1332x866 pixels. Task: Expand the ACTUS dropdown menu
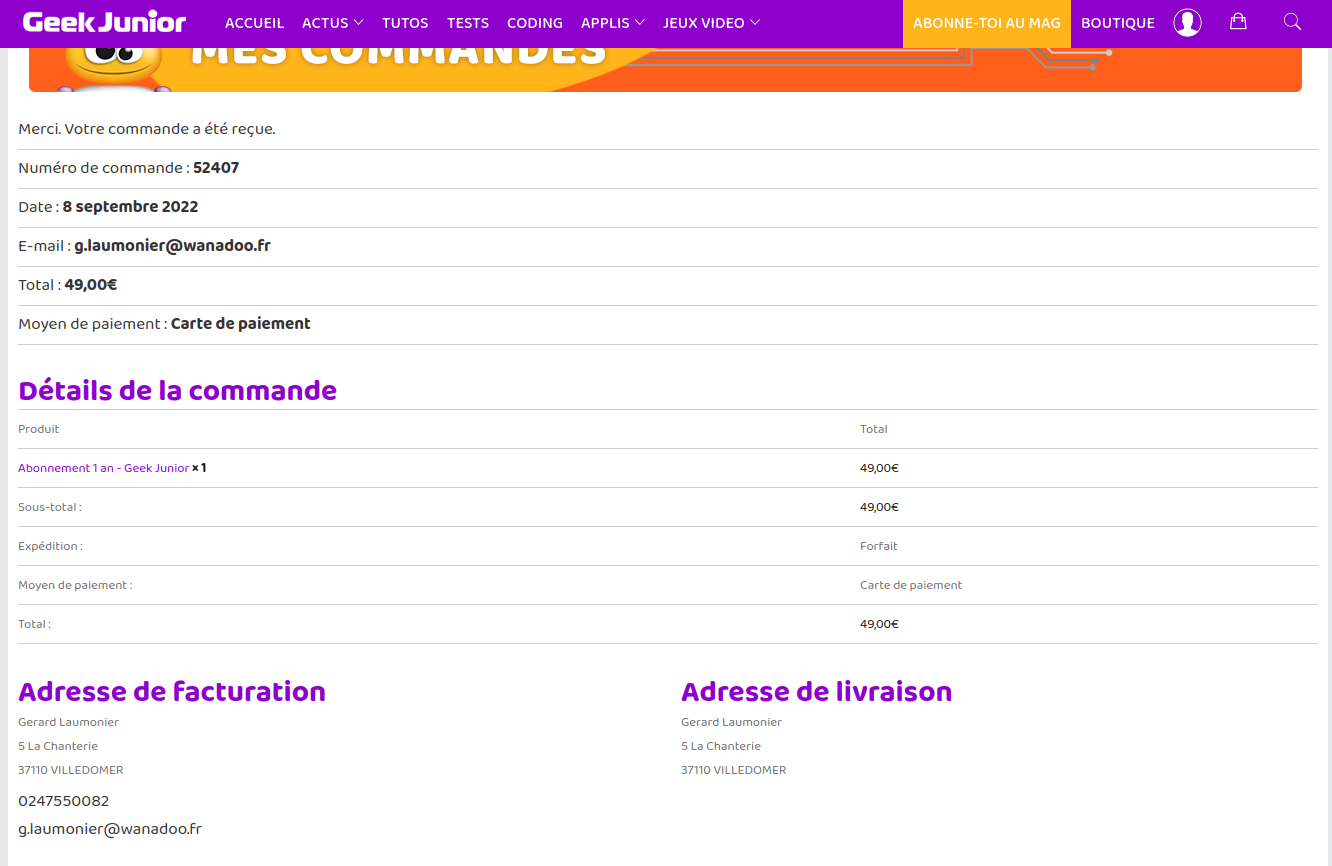click(332, 23)
